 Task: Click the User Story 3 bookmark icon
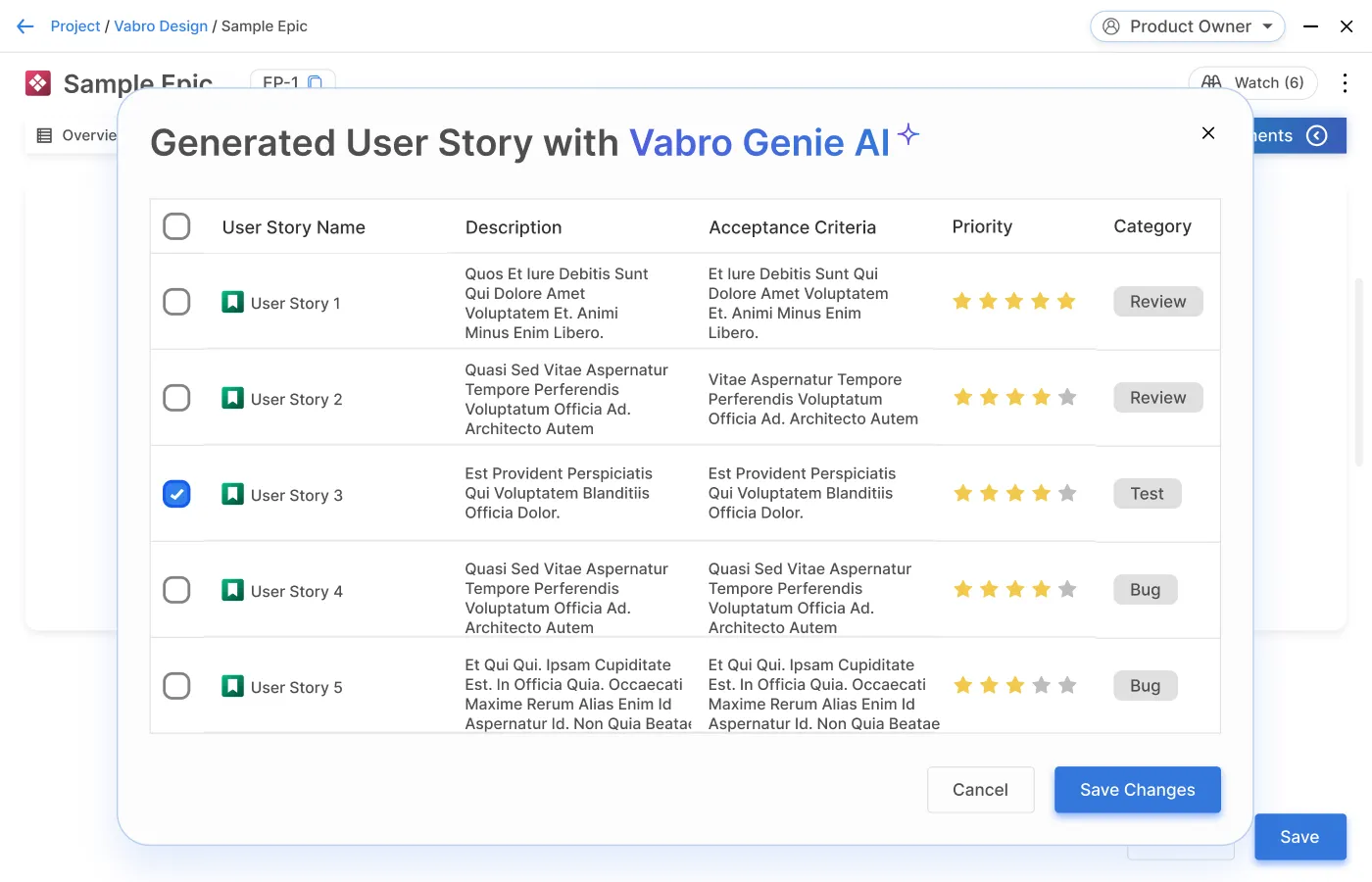click(x=232, y=494)
